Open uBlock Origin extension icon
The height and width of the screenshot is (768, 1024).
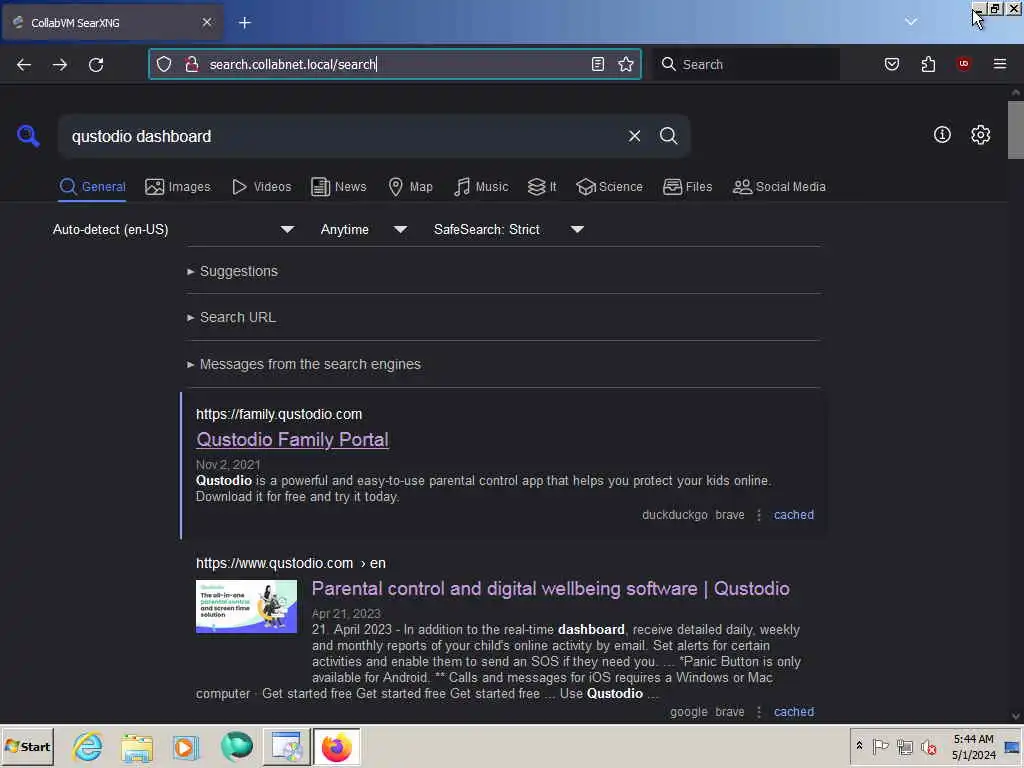coord(963,64)
